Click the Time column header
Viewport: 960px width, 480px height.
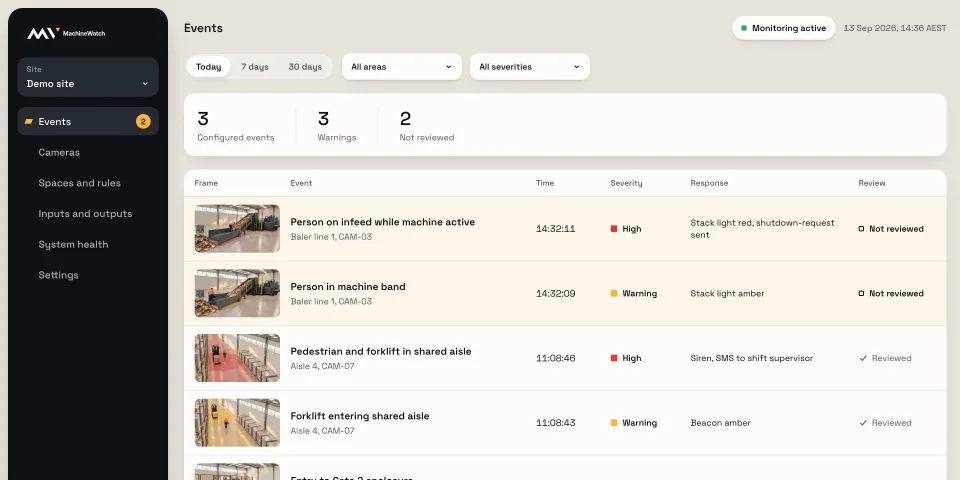point(545,183)
